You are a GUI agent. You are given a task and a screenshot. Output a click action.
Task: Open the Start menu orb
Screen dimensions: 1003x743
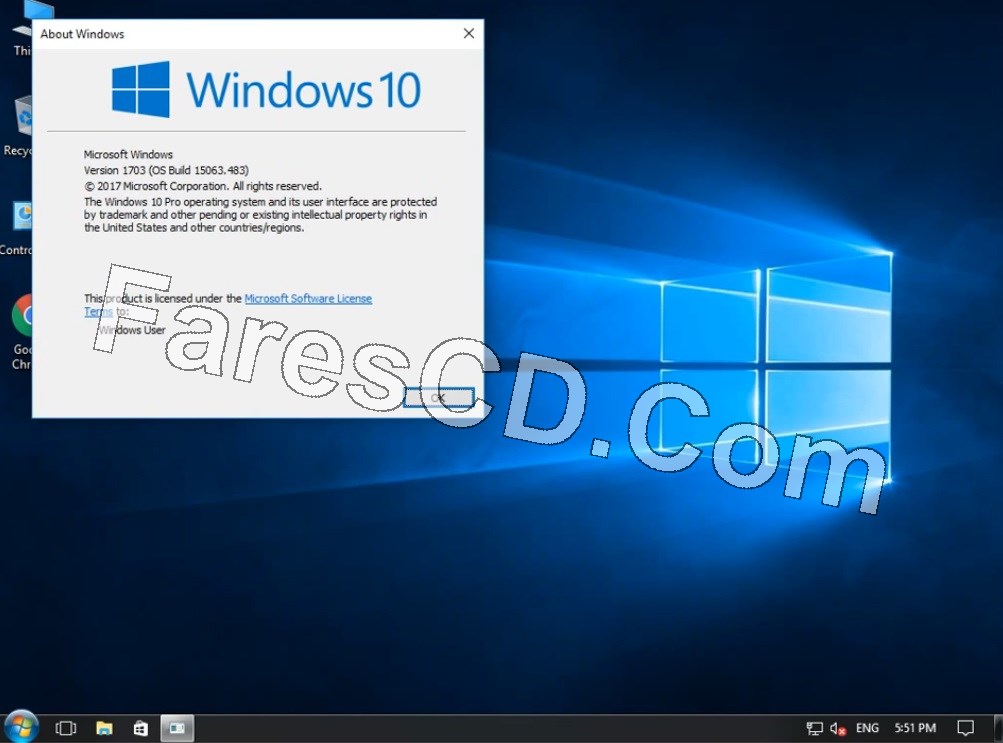click(21, 727)
